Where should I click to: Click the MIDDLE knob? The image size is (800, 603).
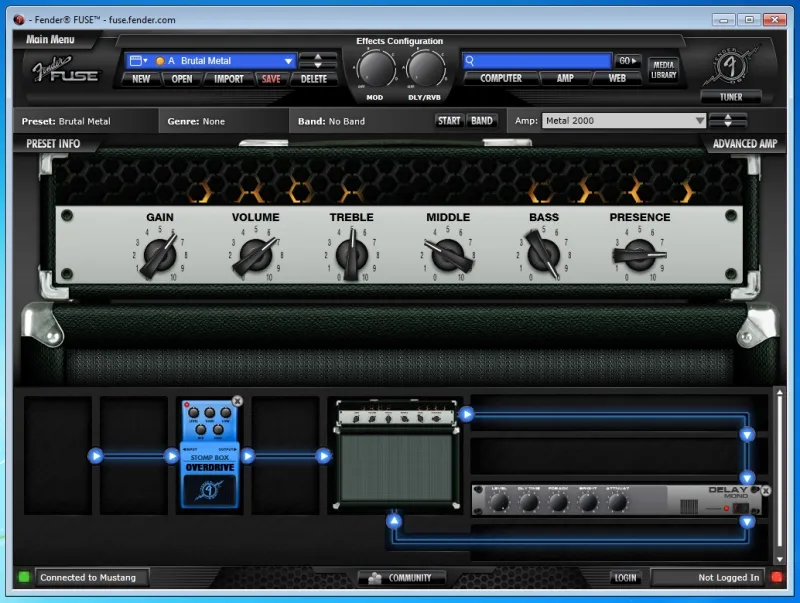tap(448, 255)
